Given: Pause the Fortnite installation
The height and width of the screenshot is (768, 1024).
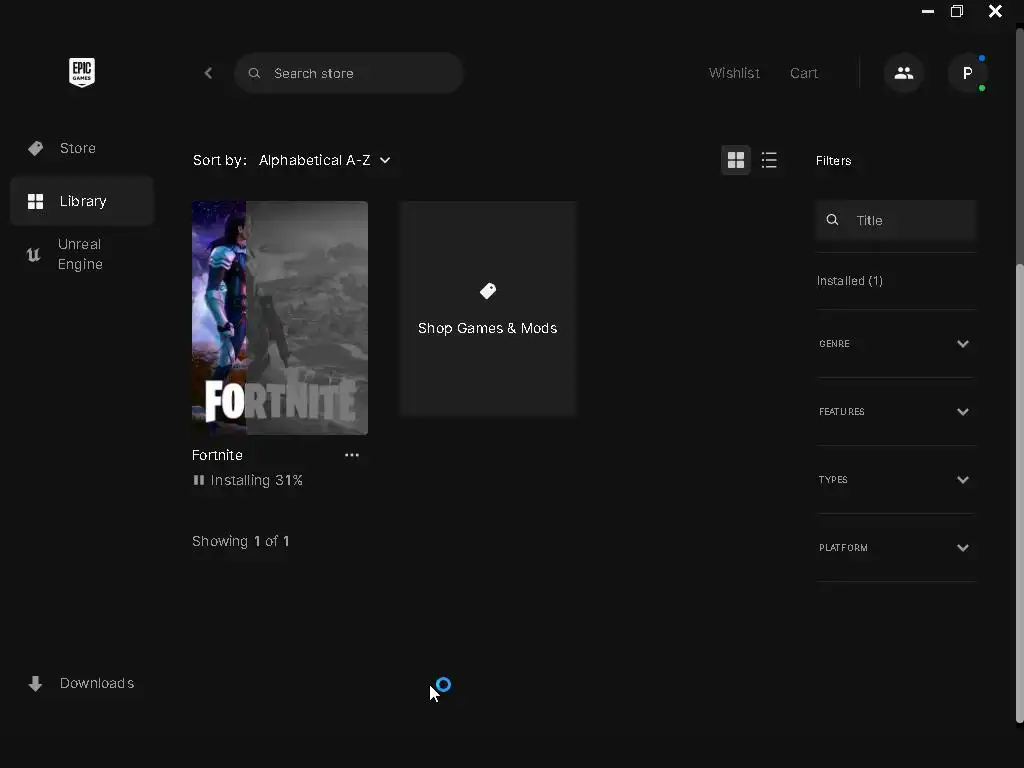Looking at the screenshot, I should tap(199, 480).
